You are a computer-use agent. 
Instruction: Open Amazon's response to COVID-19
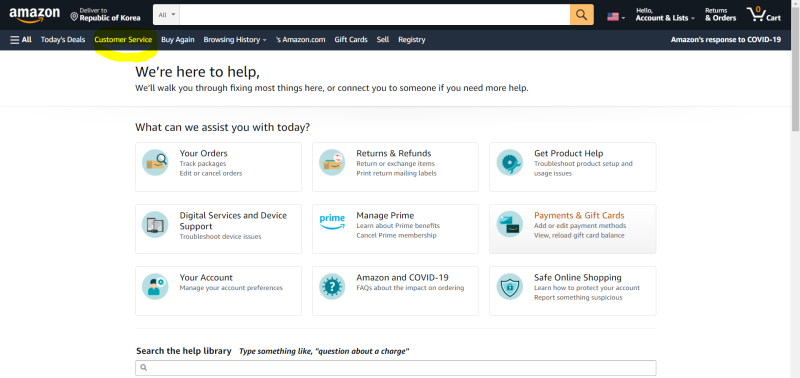(x=726, y=40)
